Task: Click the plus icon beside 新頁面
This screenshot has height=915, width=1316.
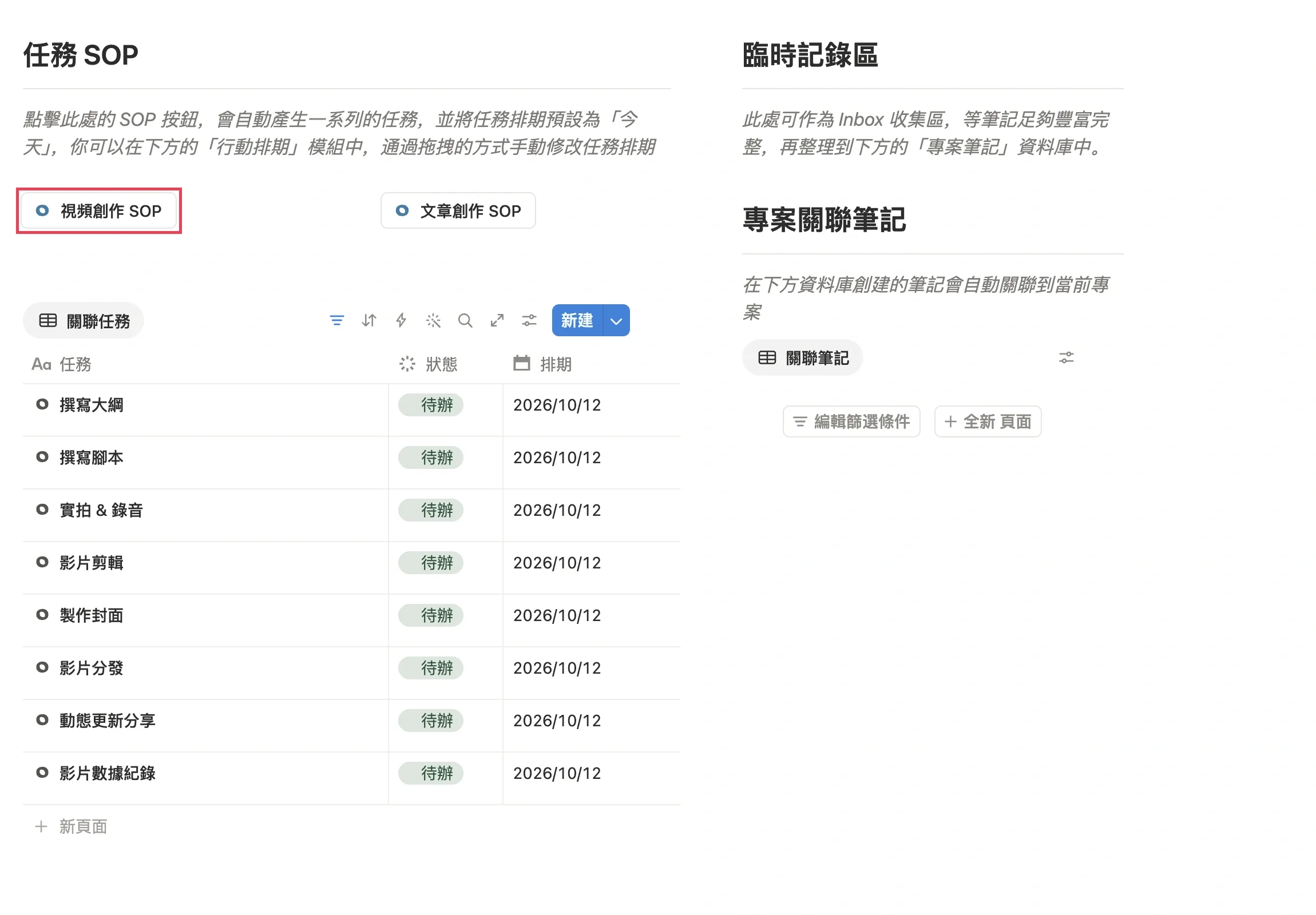Action: click(x=41, y=826)
